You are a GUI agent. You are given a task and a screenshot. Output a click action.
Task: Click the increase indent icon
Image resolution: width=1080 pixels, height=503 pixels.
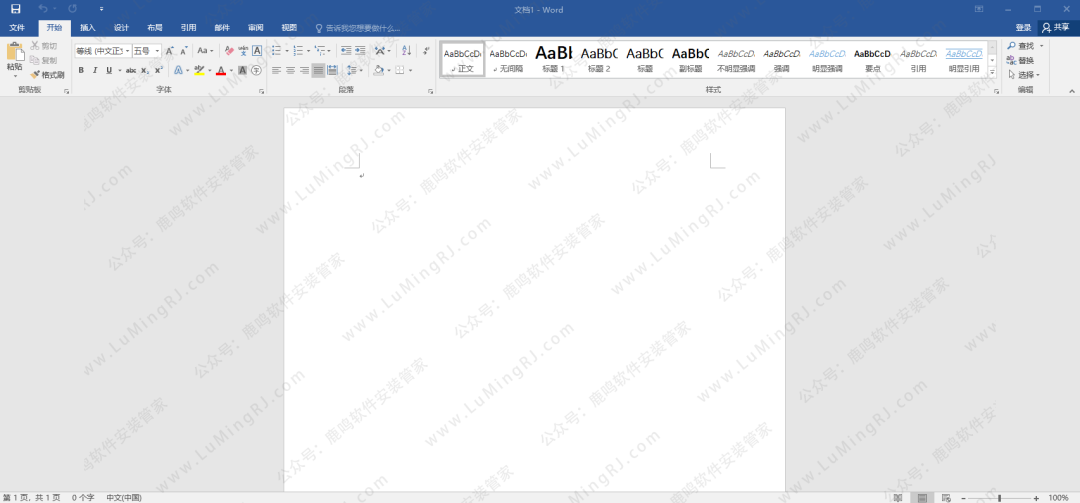coord(360,50)
